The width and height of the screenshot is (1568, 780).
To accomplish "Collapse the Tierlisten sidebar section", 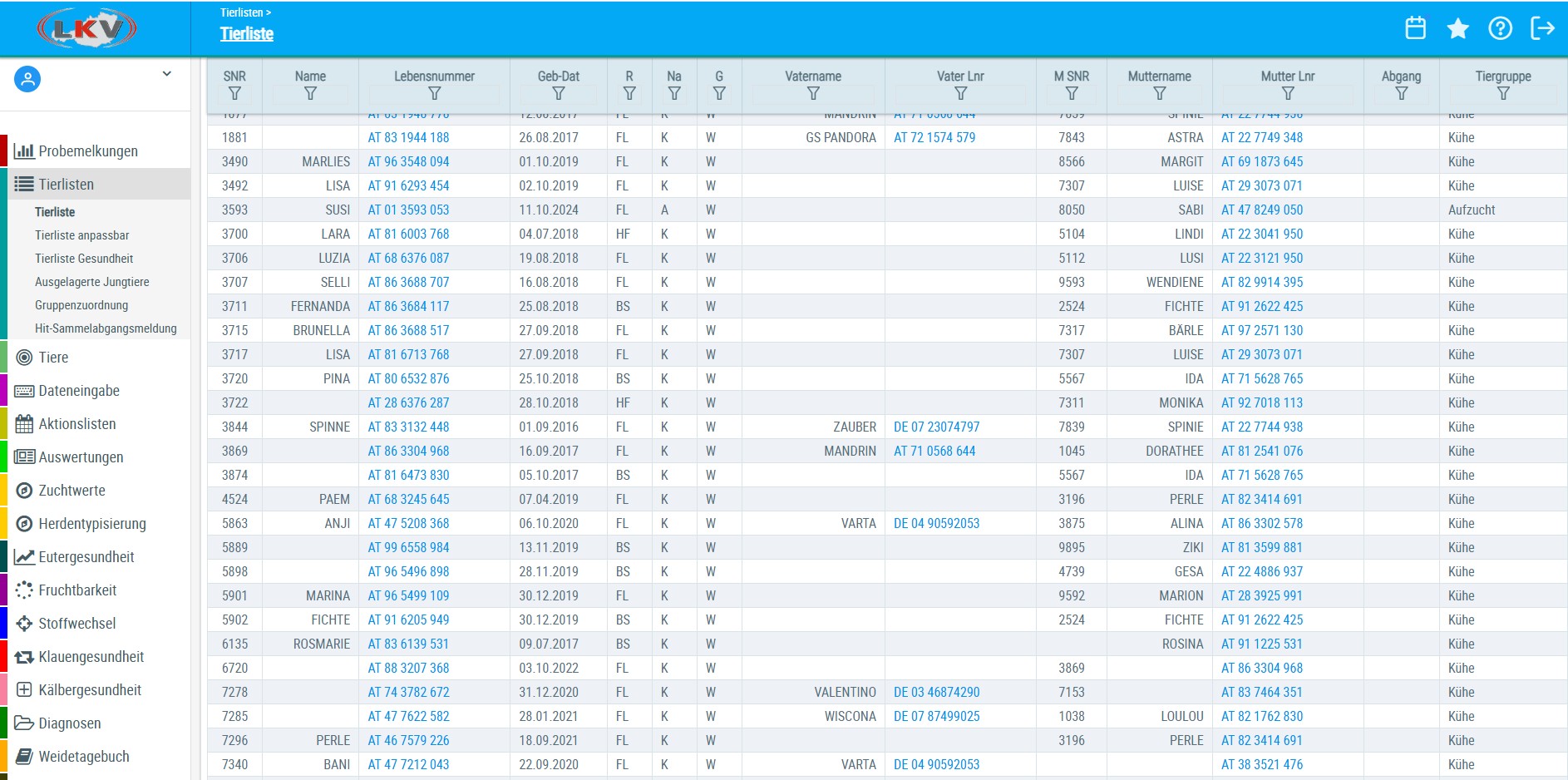I will [x=67, y=185].
